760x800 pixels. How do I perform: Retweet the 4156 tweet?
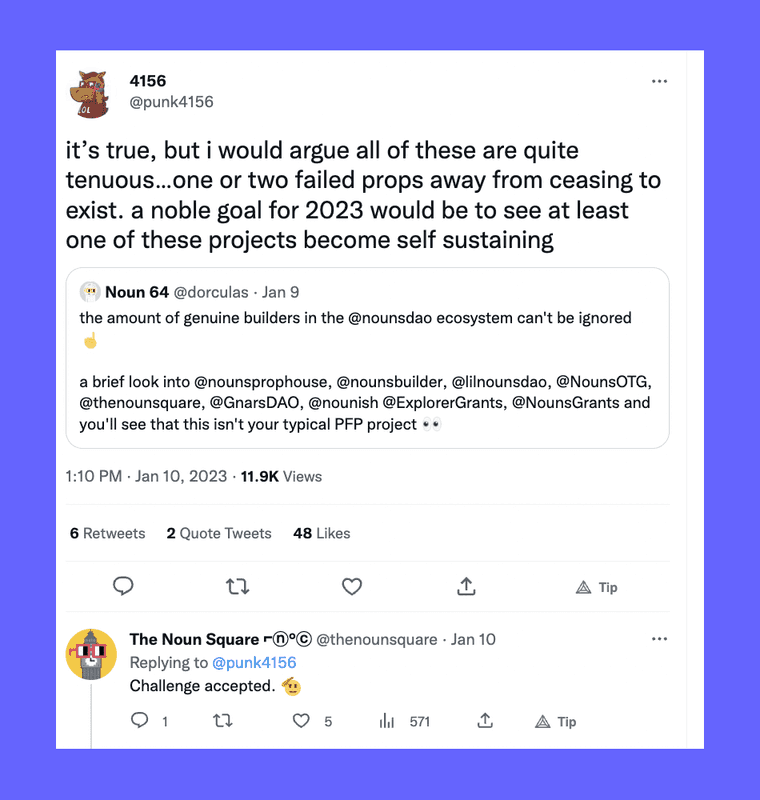click(x=238, y=587)
